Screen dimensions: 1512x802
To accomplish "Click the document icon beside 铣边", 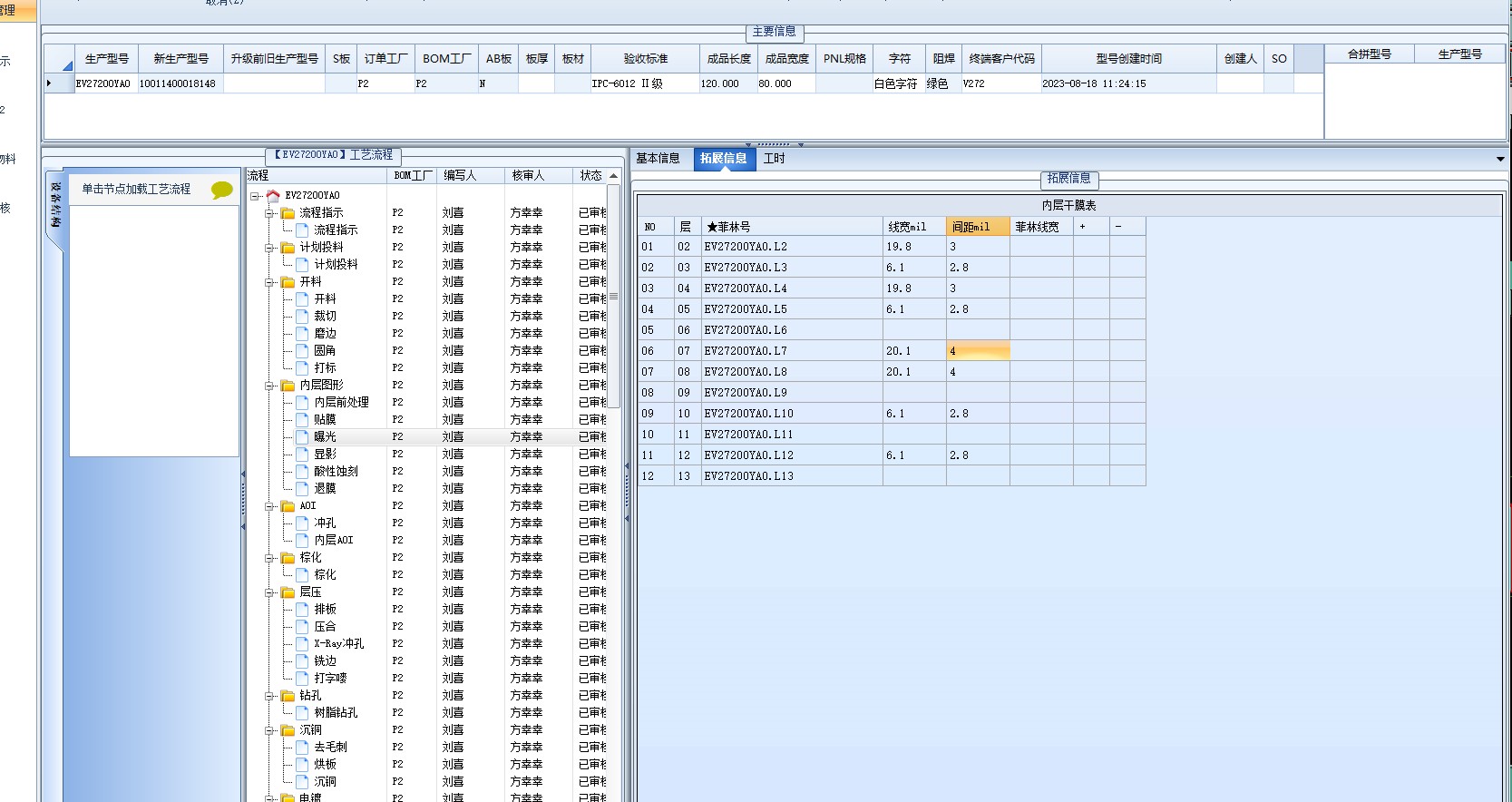I will click(302, 660).
